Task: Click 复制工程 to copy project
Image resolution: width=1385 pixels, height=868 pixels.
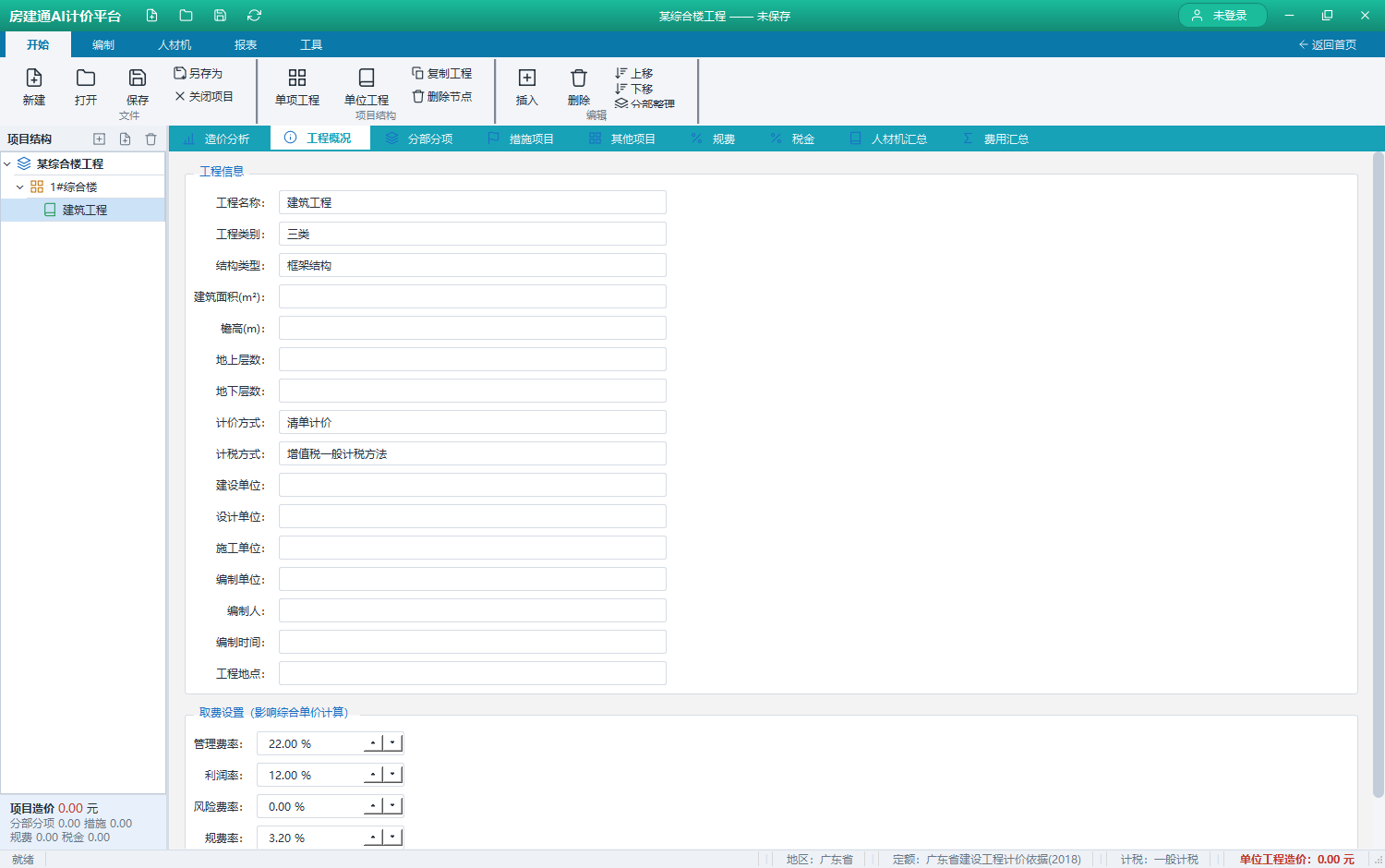Action: [442, 73]
